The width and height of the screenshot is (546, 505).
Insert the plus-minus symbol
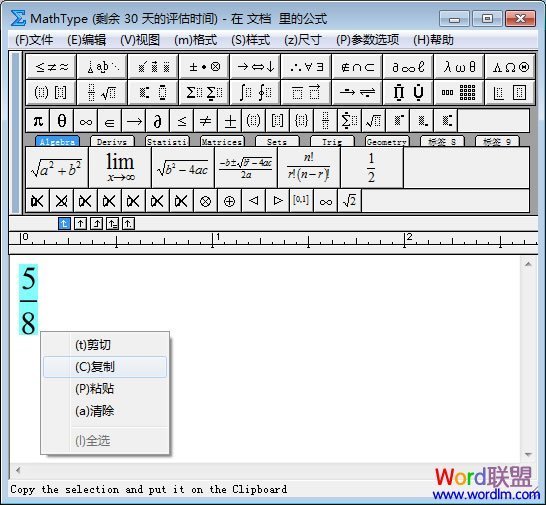tap(230, 121)
